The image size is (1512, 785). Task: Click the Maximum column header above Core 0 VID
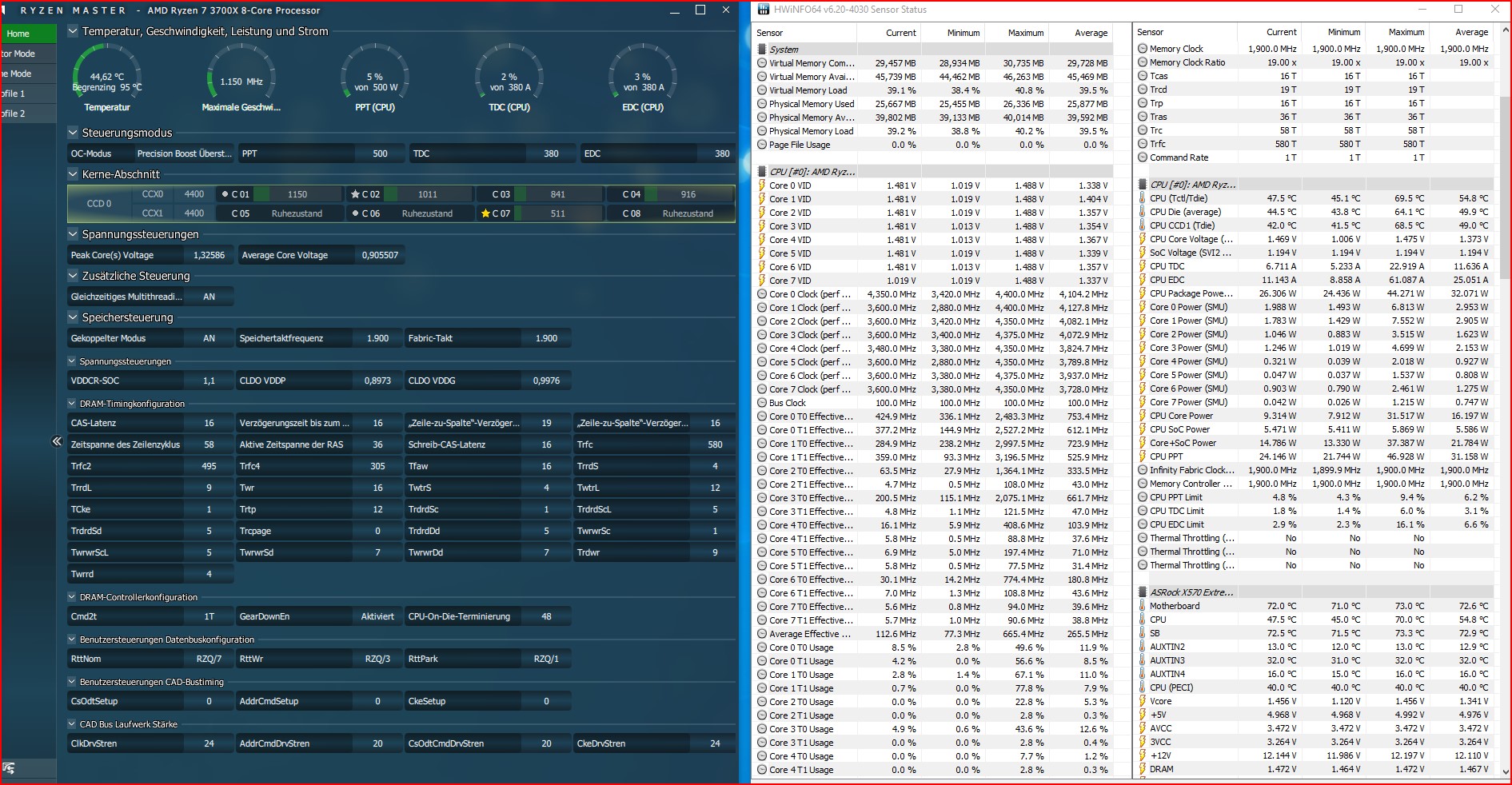coord(1017,33)
